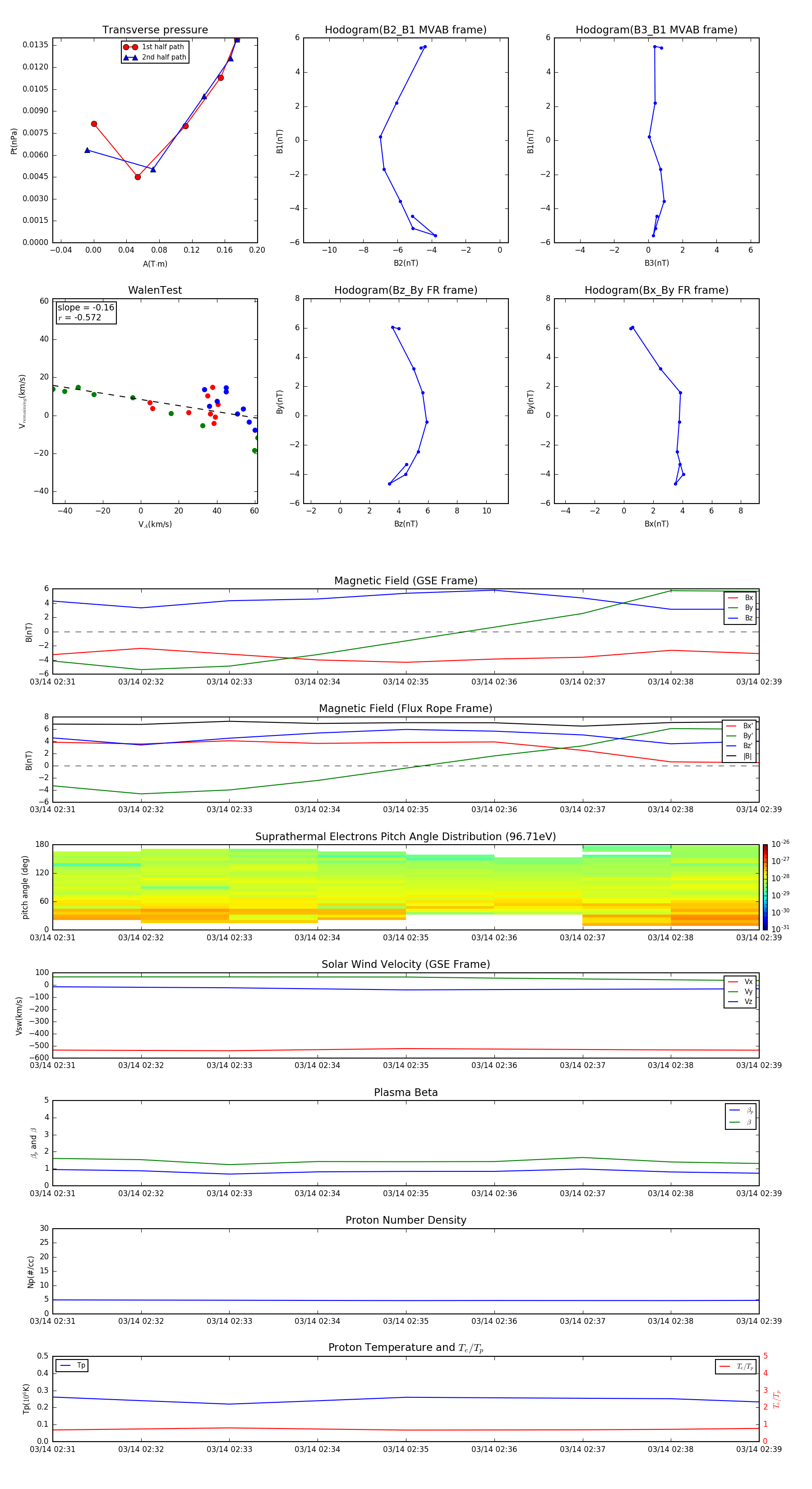Image resolution: width=812 pixels, height=1489 pixels.
Task: Click Vx legend entry in velocity plot
Action: 740,981
